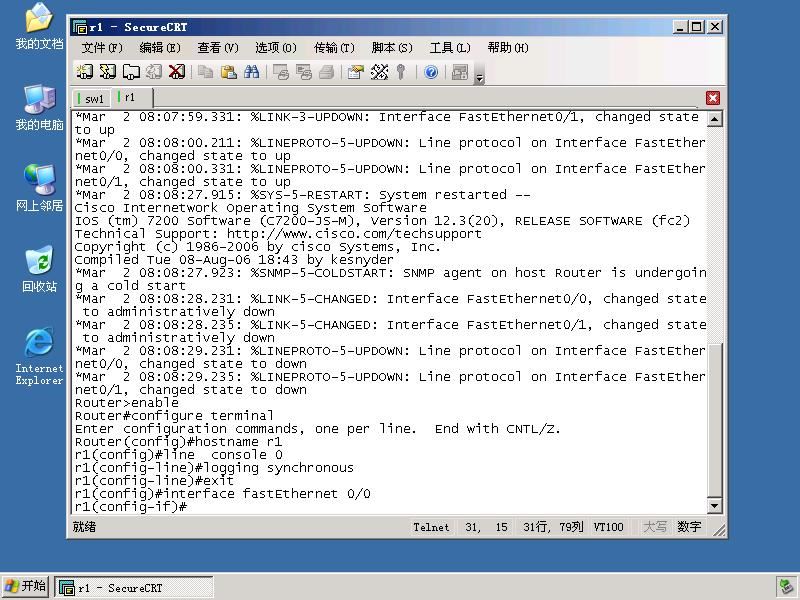
Task: Click terminal scrollbar up arrow
Action: (x=714, y=119)
